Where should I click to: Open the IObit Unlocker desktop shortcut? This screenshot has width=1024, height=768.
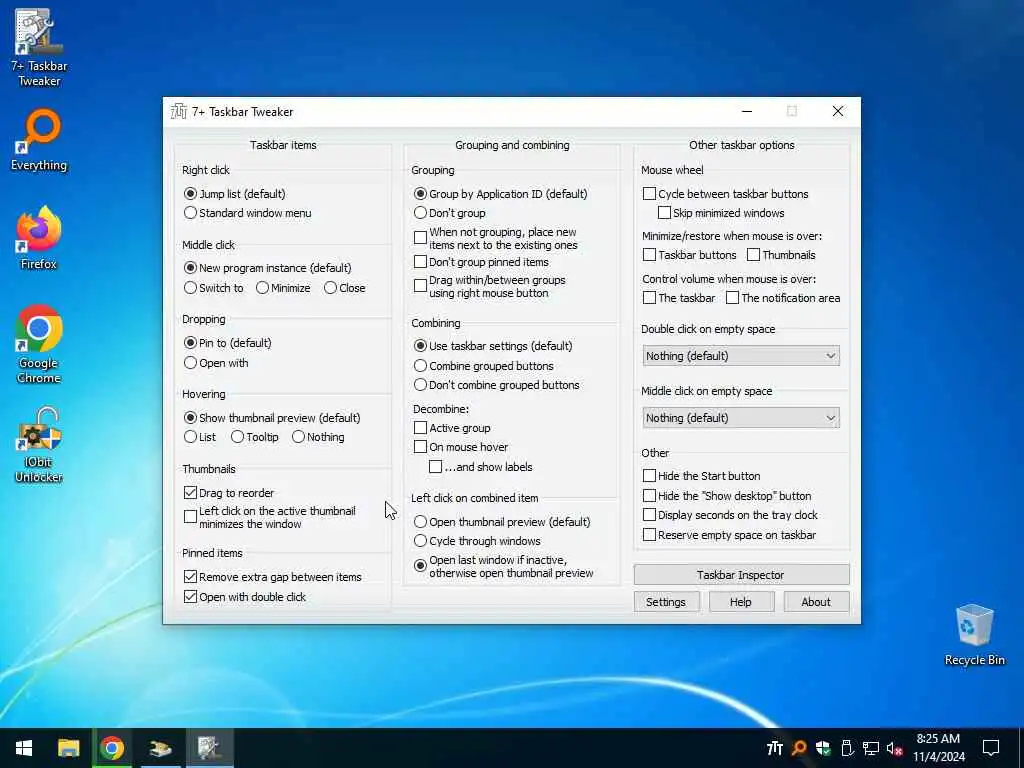(39, 445)
